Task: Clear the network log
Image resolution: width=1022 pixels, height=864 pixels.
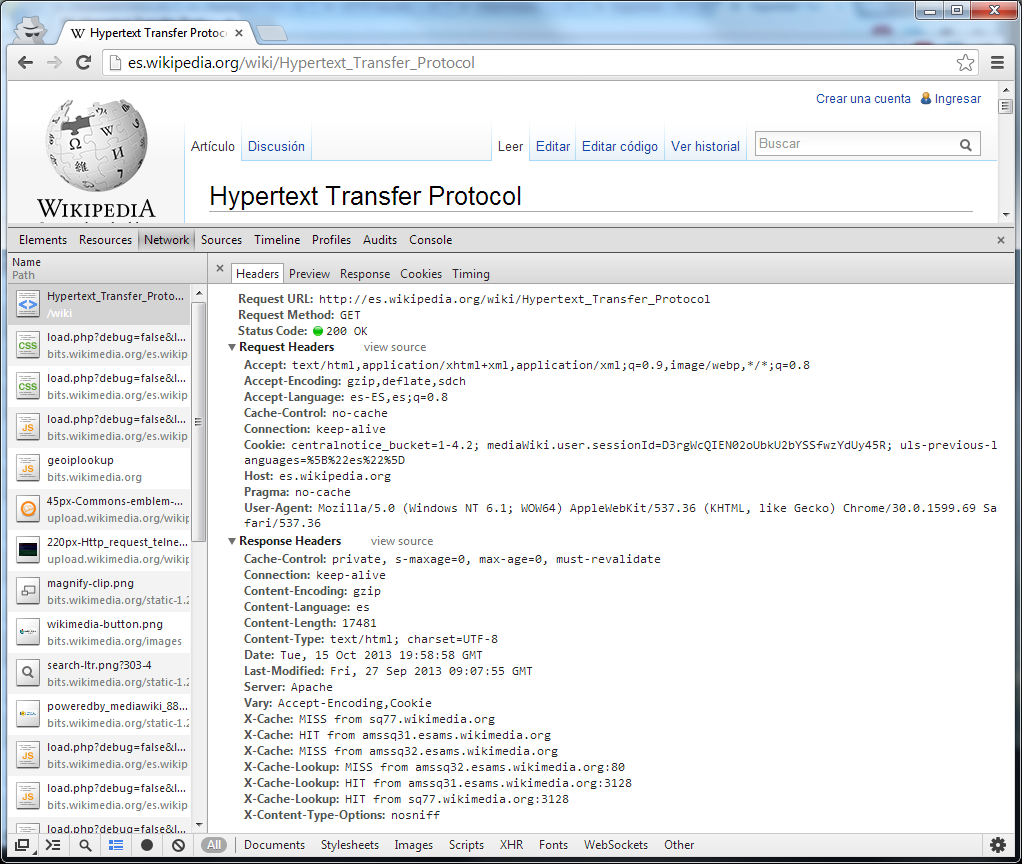Action: click(x=178, y=845)
